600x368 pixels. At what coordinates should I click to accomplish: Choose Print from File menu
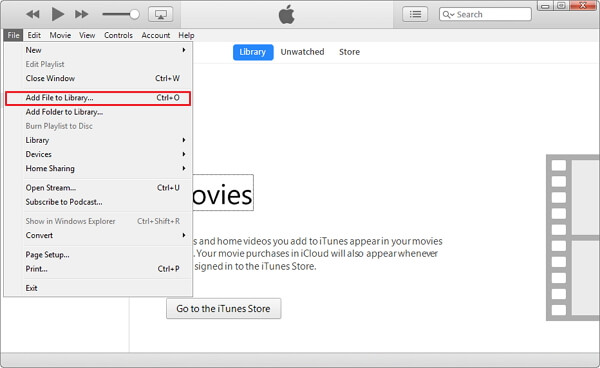pyautogui.click(x=98, y=269)
